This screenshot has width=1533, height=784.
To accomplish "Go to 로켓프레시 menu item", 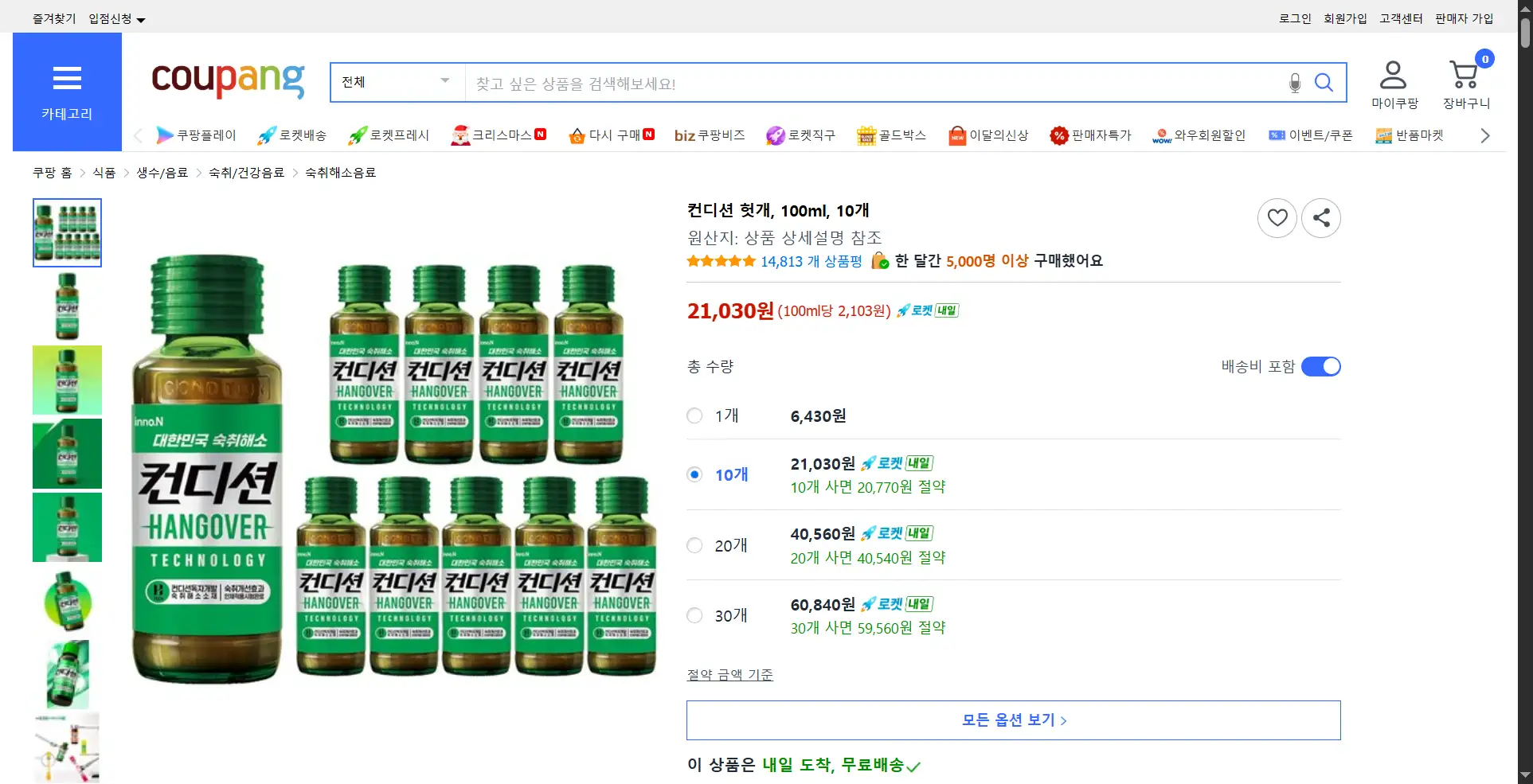I will coord(389,135).
